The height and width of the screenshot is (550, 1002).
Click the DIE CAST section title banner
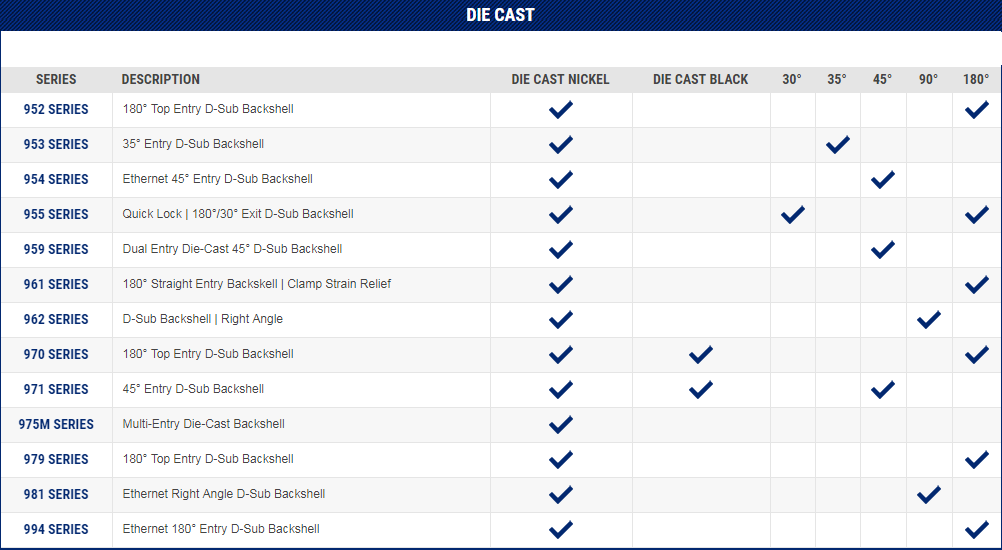[x=500, y=15]
